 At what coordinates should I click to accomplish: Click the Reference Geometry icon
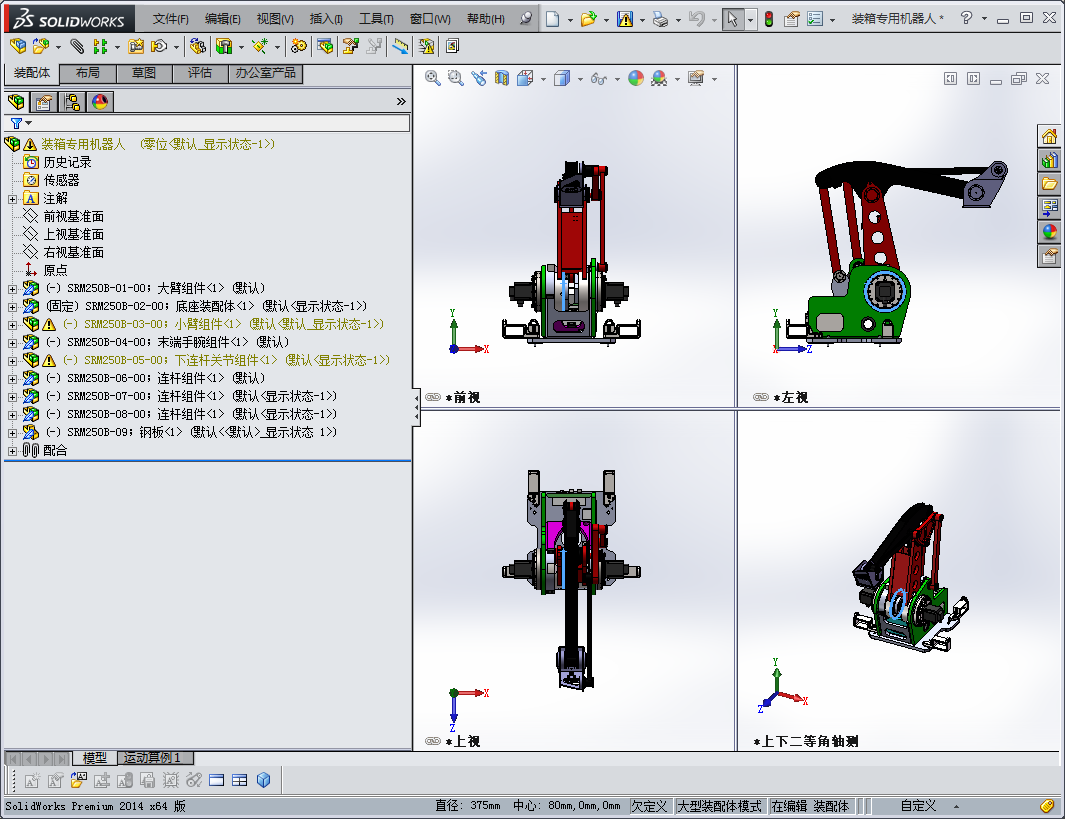(259, 46)
